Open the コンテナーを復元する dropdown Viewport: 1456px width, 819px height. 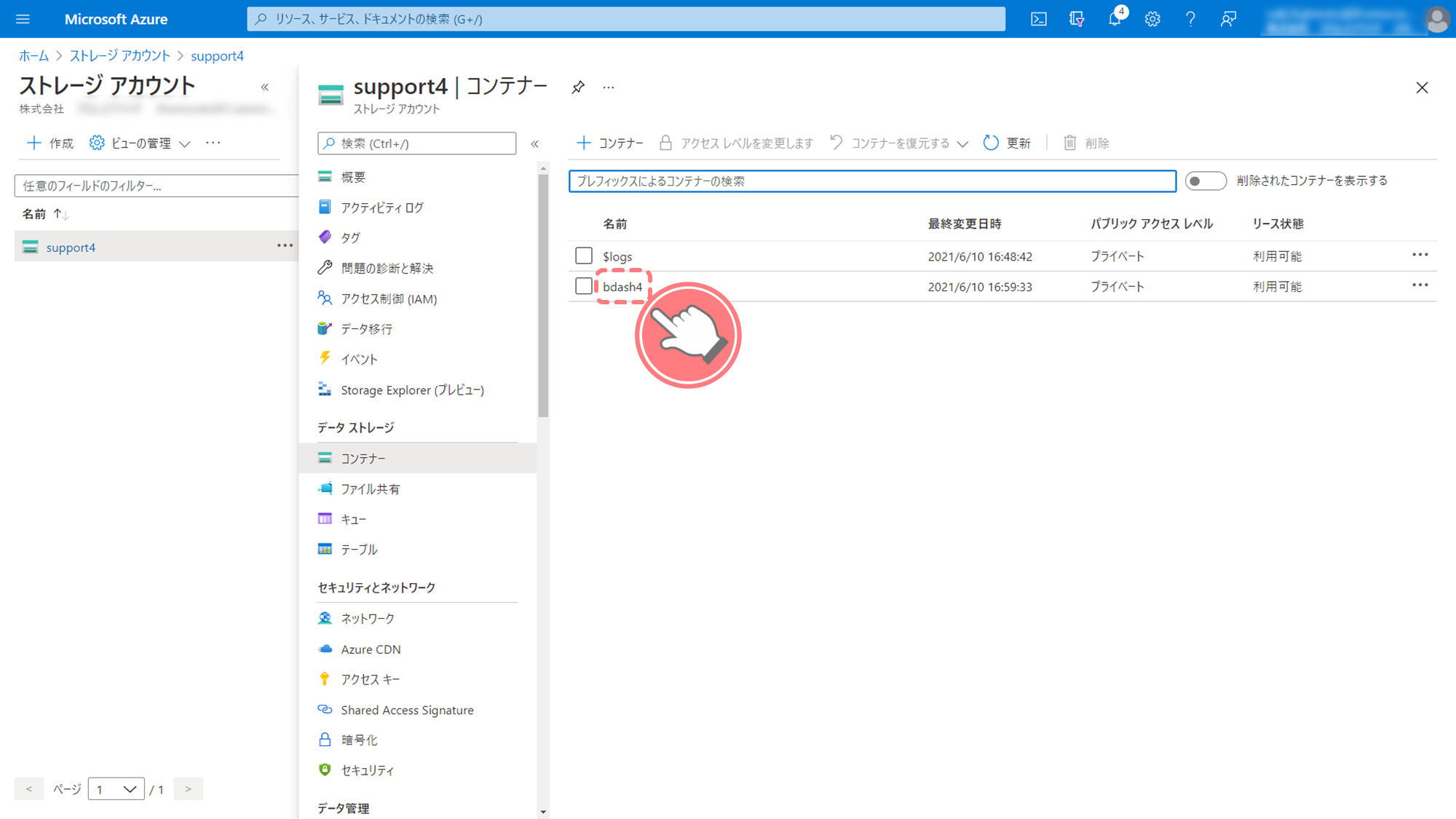(900, 143)
